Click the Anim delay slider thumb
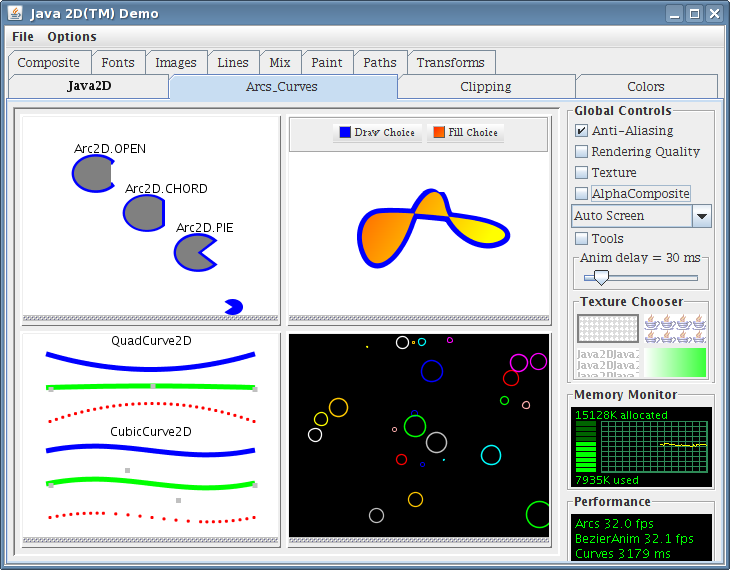Viewport: 730px width, 570px height. click(x=601, y=277)
